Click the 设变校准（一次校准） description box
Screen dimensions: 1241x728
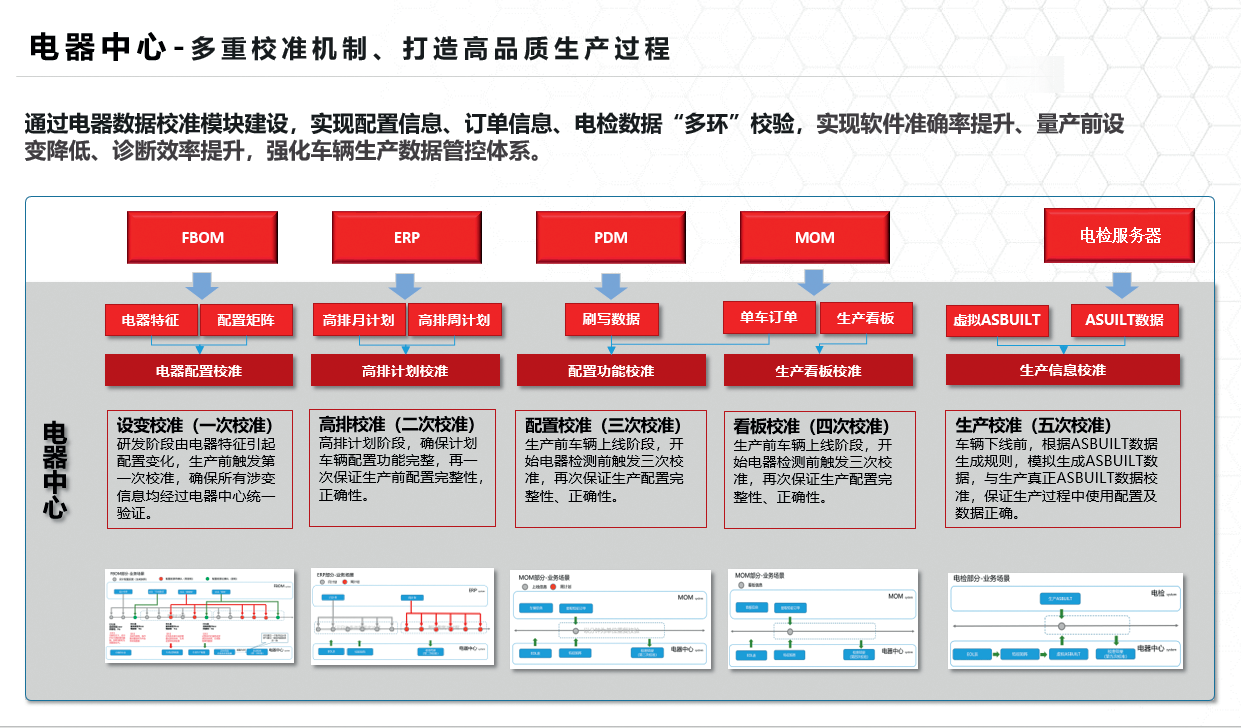[199, 468]
